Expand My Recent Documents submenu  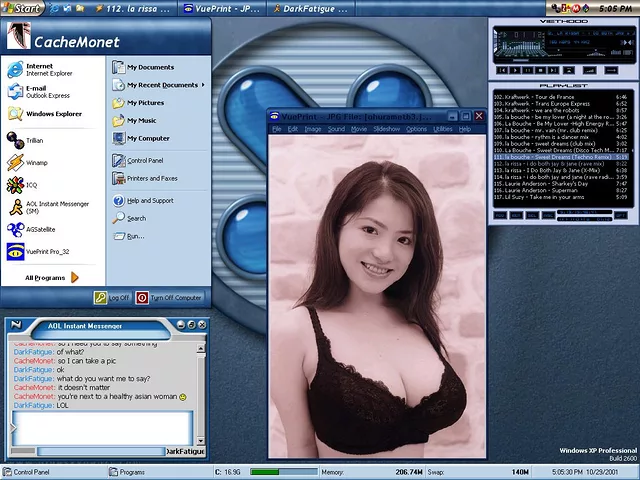(161, 85)
